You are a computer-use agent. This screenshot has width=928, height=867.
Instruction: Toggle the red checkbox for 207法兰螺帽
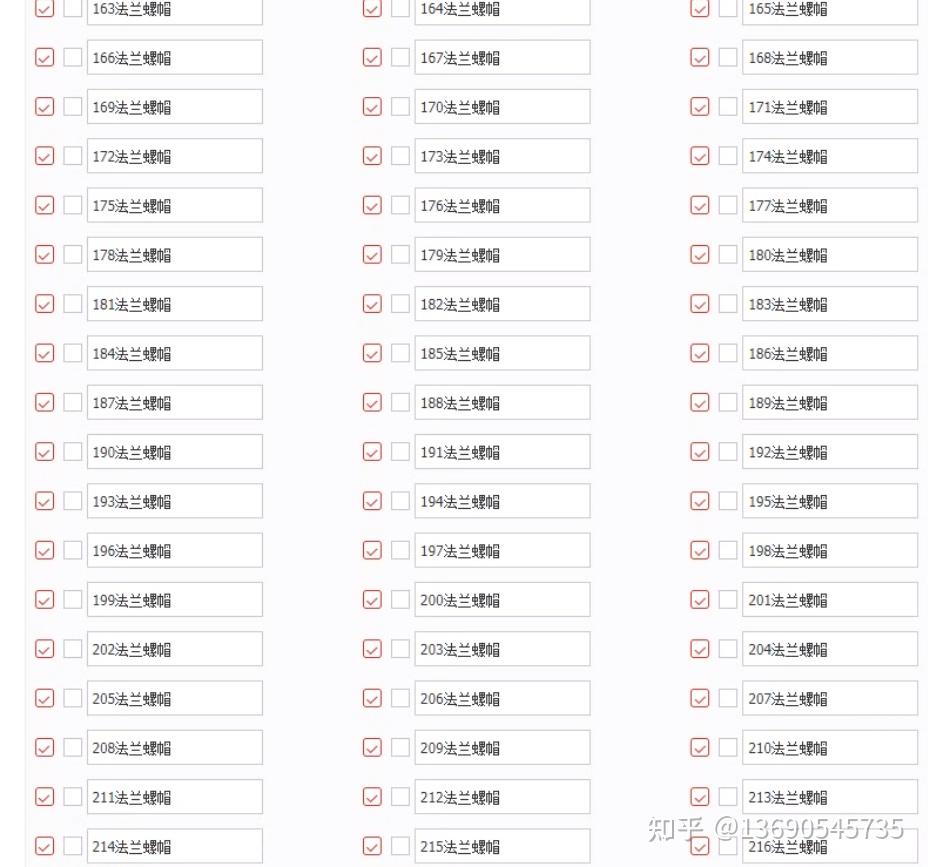click(700, 698)
